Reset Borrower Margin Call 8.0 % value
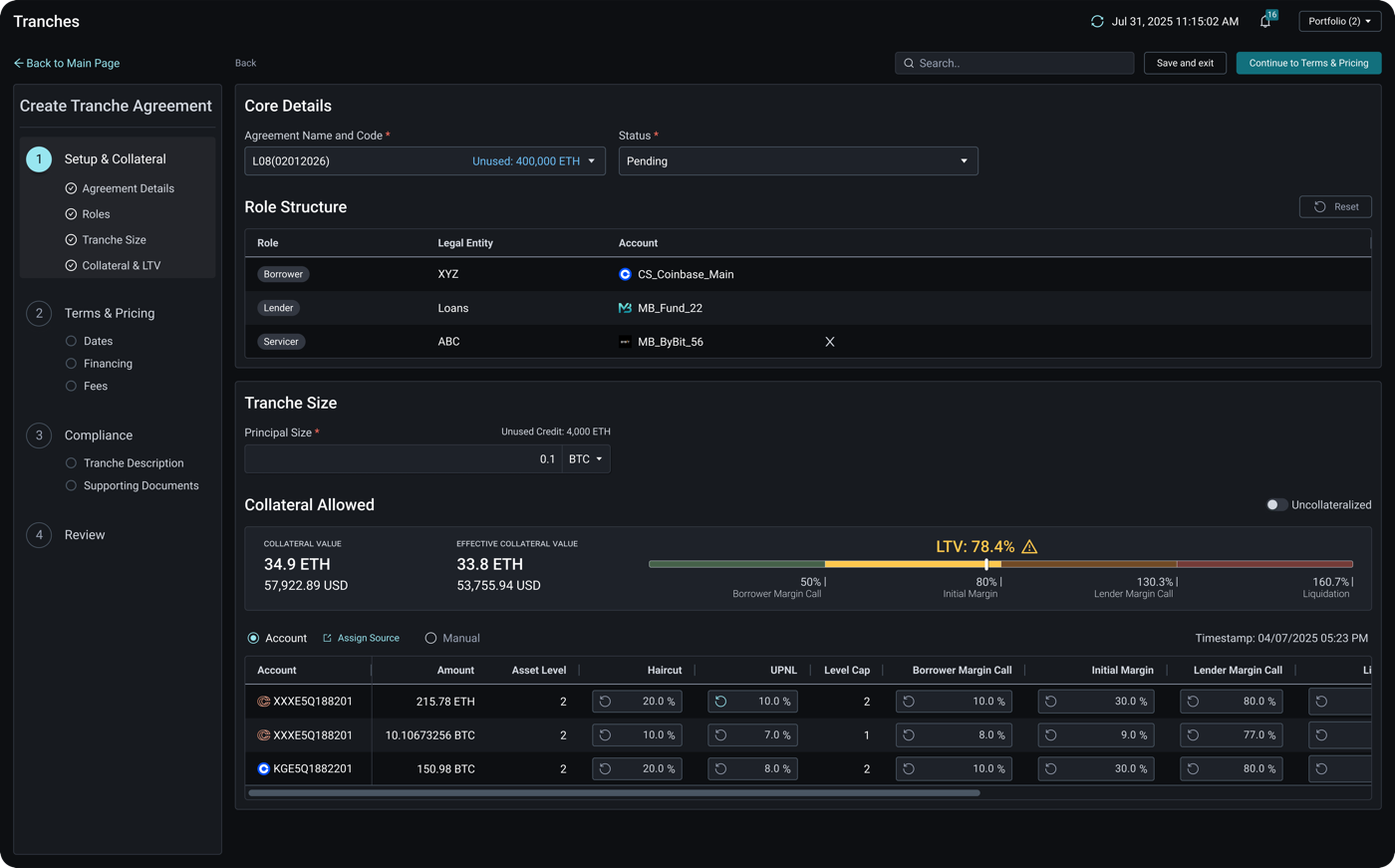The width and height of the screenshot is (1395, 868). pyautogui.click(x=909, y=735)
